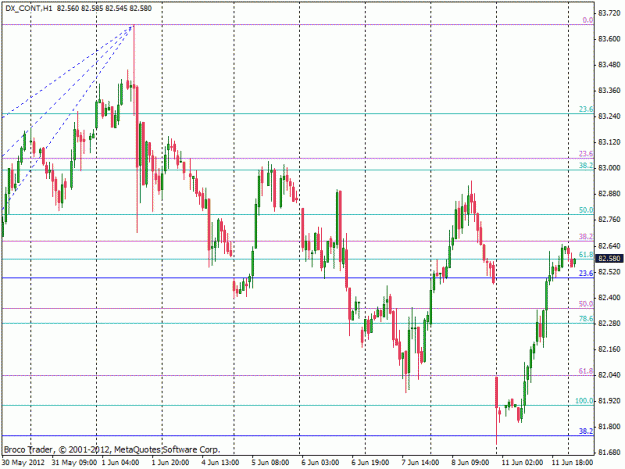Select the teal 23.6 Fibonacci label near 83.240

(586, 109)
